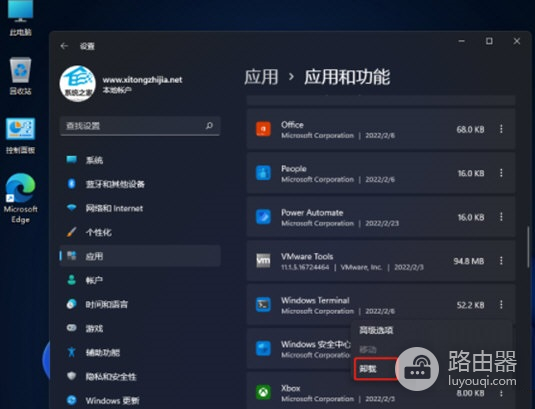Screen dimensions: 535x409
Task: Click the VMware Tools app name
Action: (307, 257)
